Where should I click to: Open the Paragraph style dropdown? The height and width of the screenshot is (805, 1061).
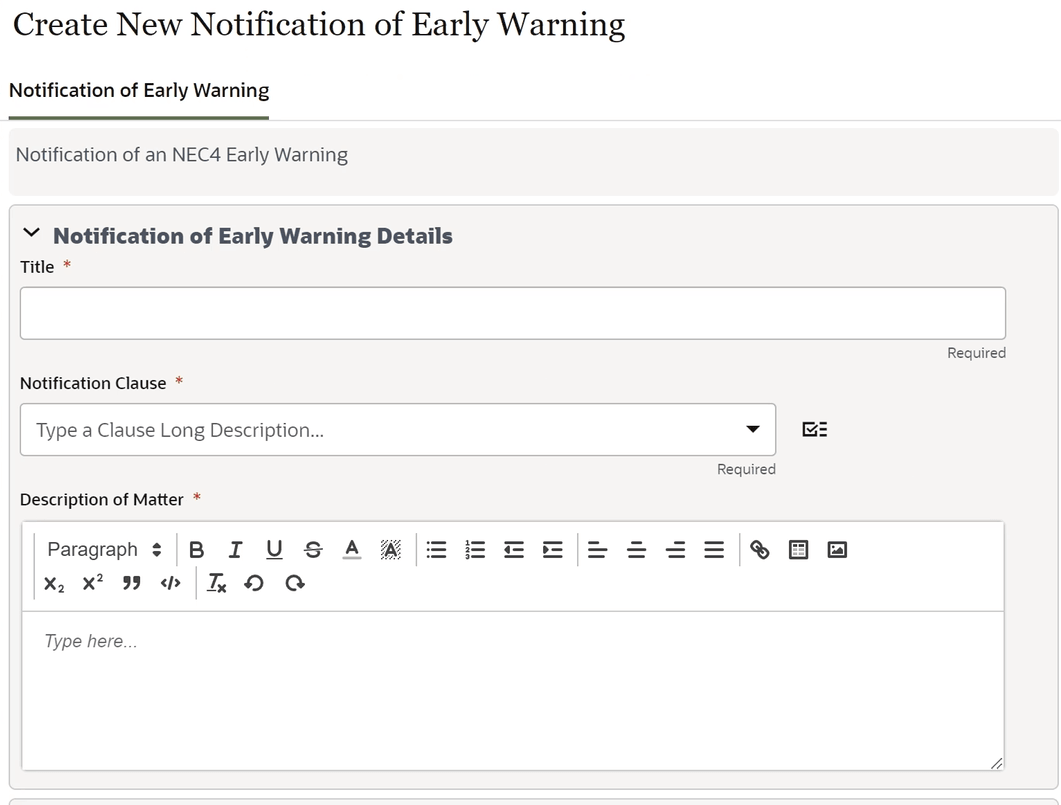click(103, 549)
